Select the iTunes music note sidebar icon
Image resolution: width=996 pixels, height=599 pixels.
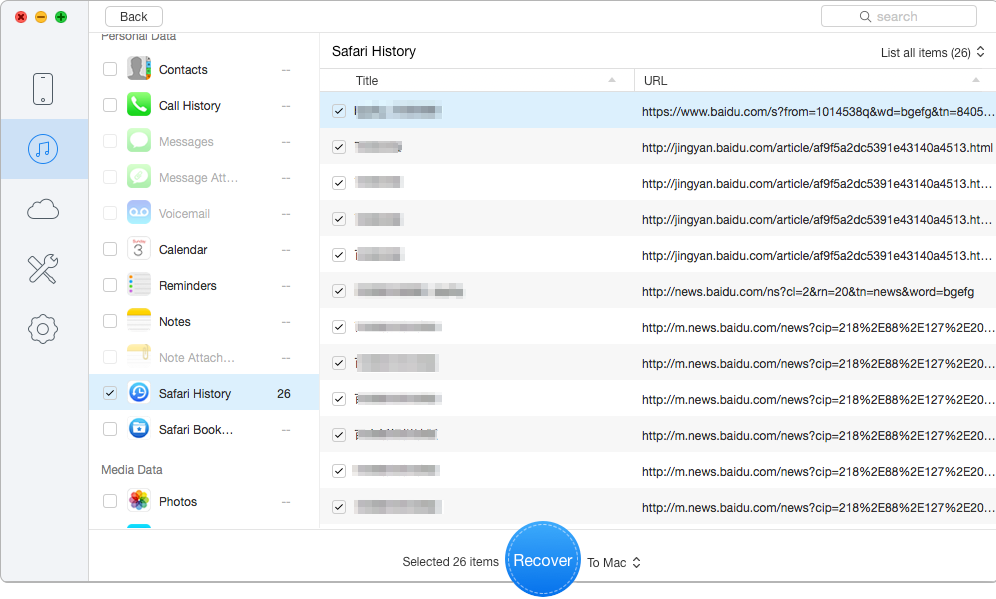[x=43, y=149]
